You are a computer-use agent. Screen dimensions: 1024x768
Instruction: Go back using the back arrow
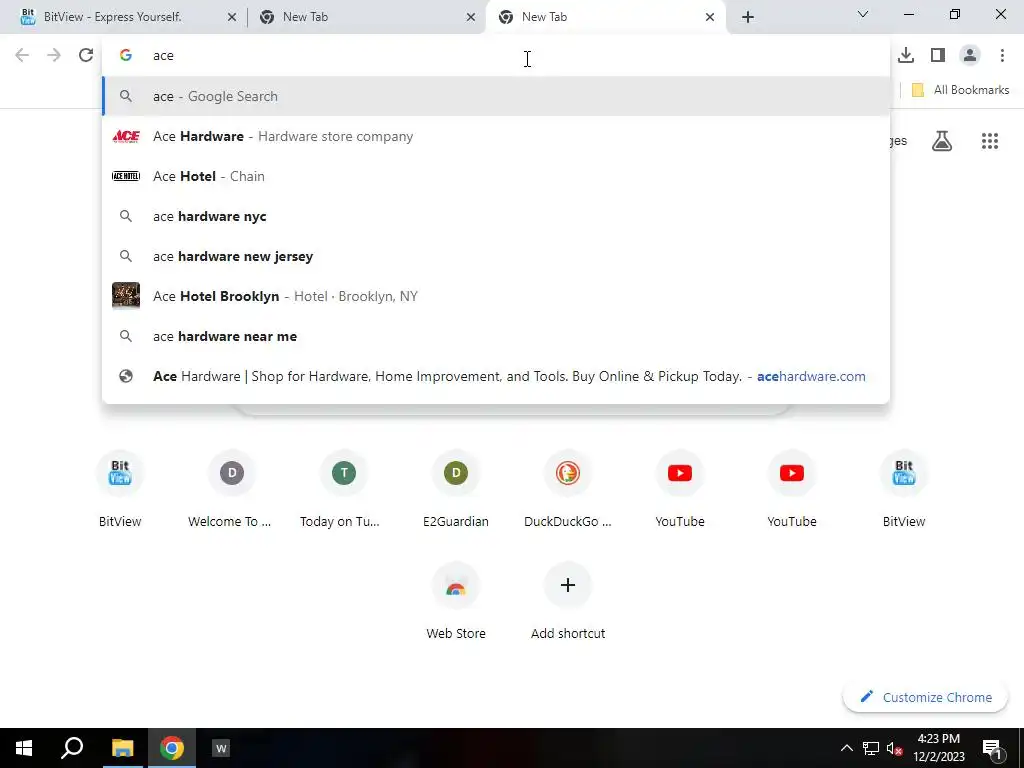click(22, 56)
